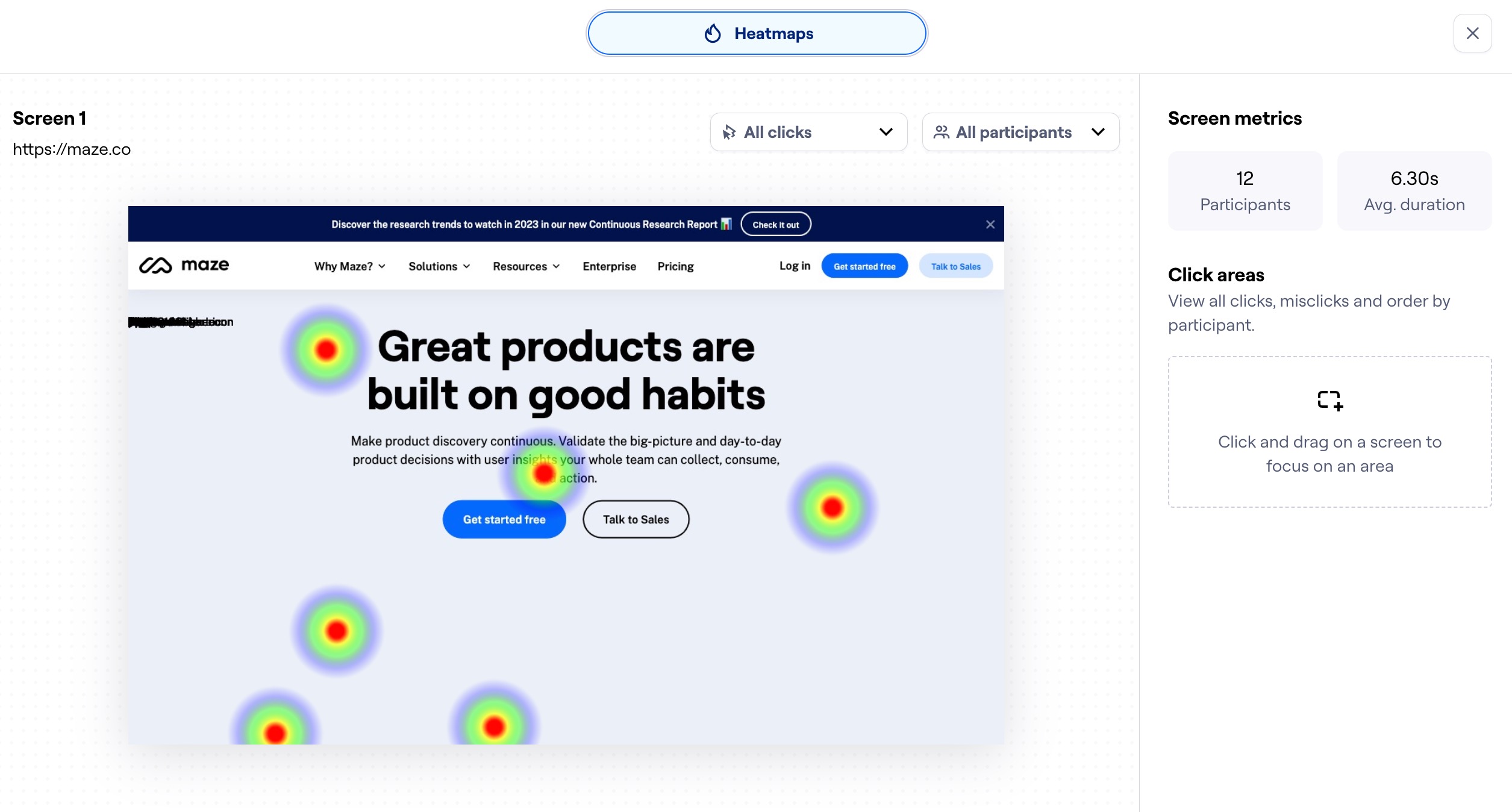This screenshot has width=1512, height=812.
Task: Dismiss the research report banner X
Action: (990, 225)
